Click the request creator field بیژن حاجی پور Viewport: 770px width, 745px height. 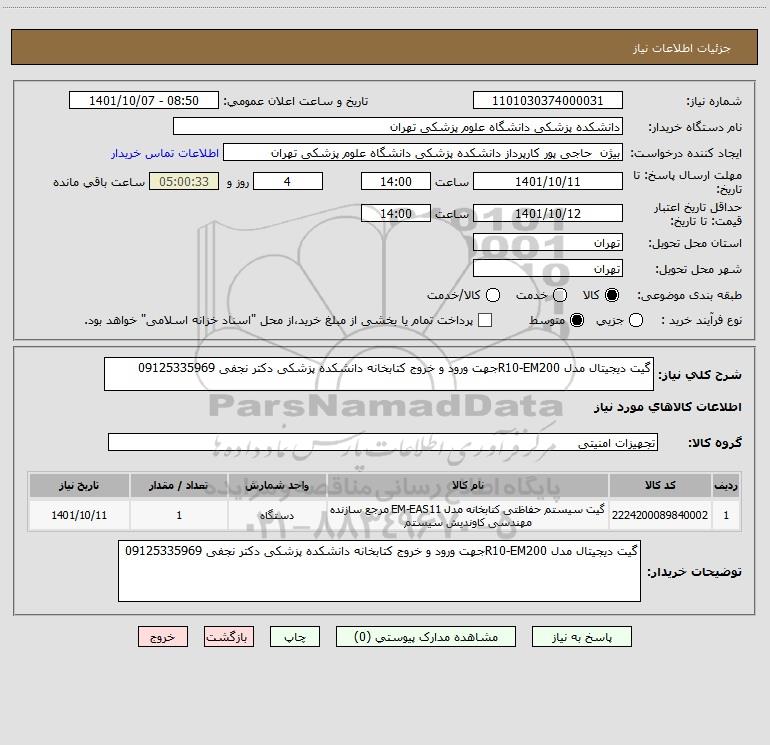point(423,153)
